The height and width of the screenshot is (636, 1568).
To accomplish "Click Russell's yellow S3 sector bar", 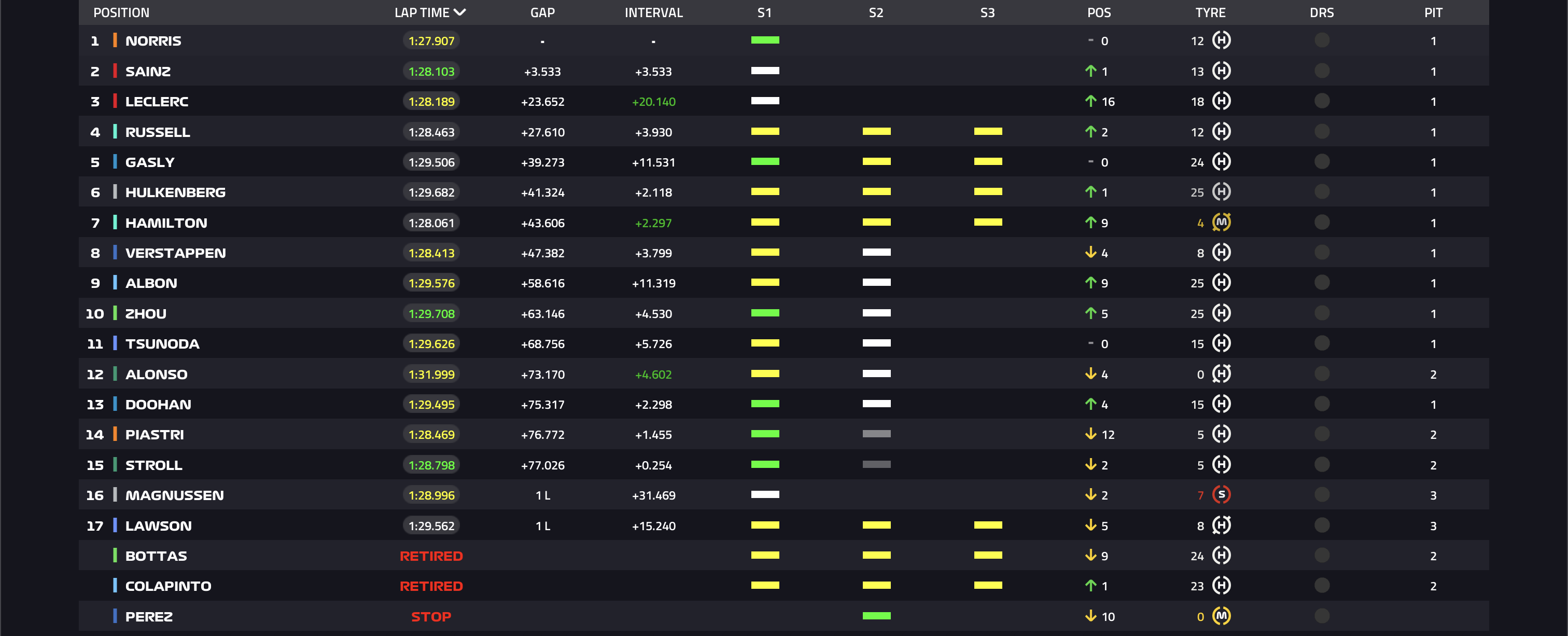I will click(x=987, y=132).
